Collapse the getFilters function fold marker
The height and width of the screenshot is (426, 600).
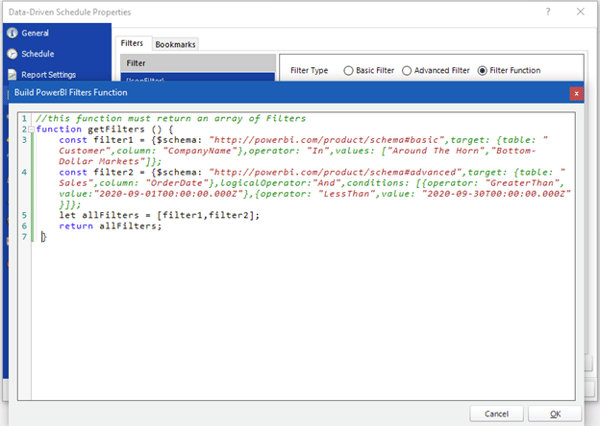click(31, 129)
